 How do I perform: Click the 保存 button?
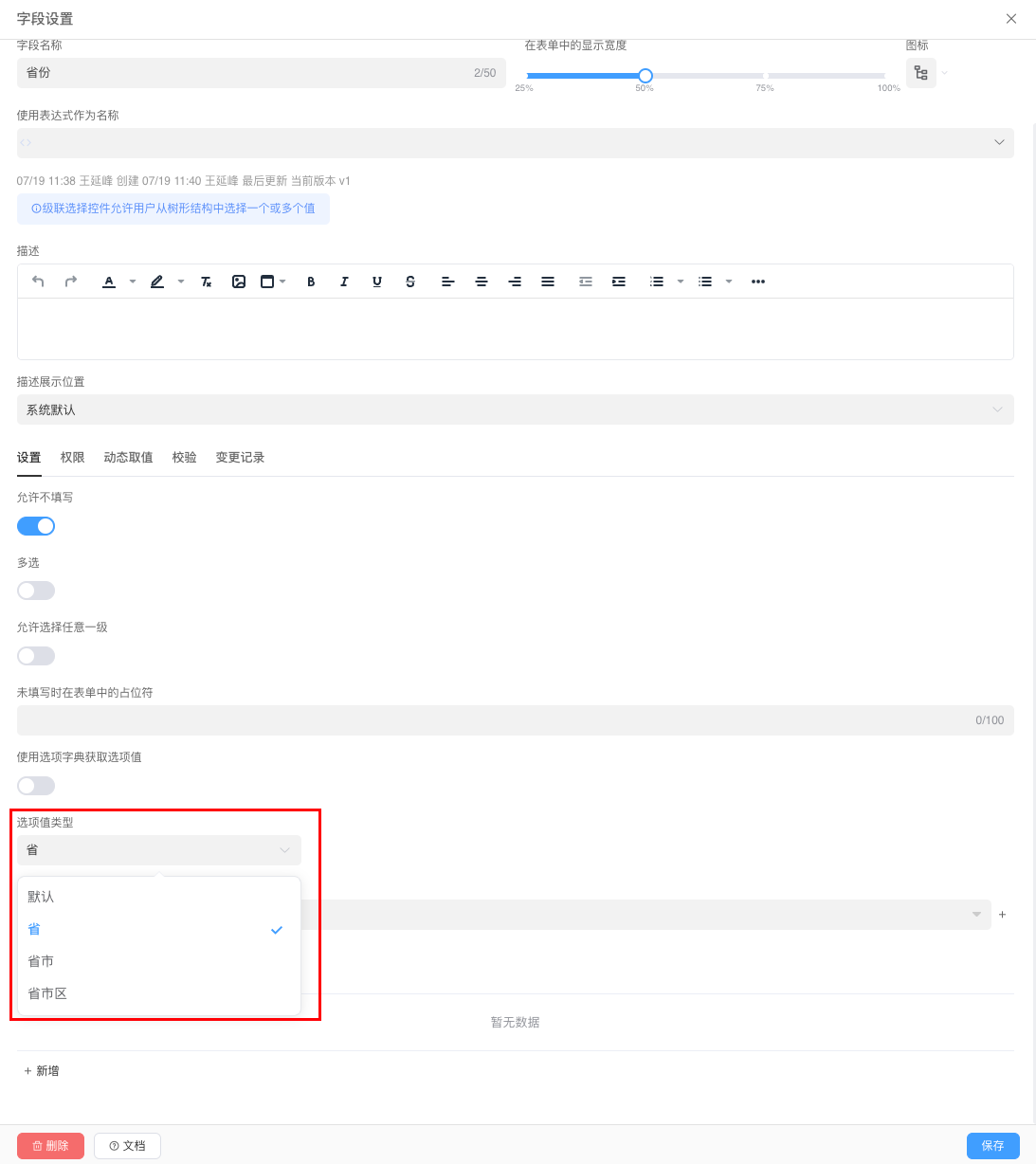(x=992, y=1145)
